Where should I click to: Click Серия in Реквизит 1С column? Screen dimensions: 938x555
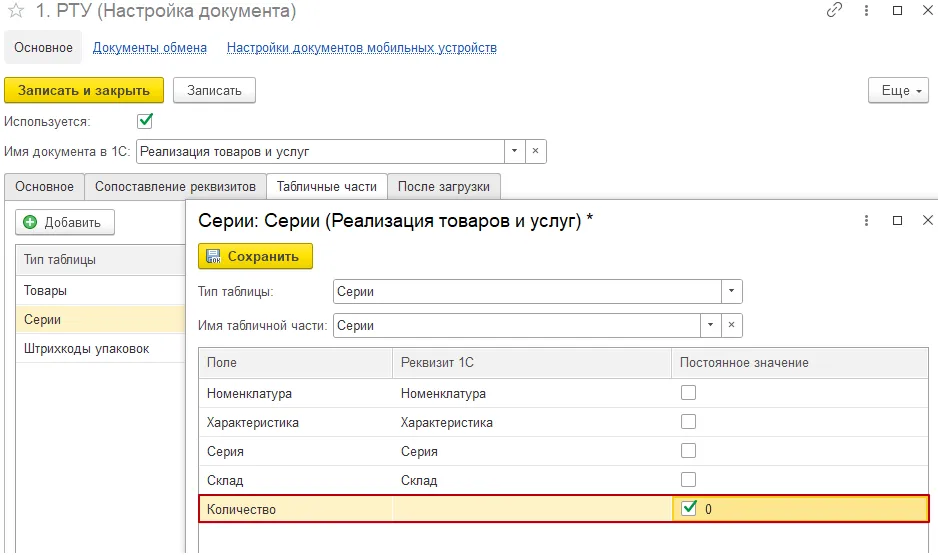[x=532, y=451]
